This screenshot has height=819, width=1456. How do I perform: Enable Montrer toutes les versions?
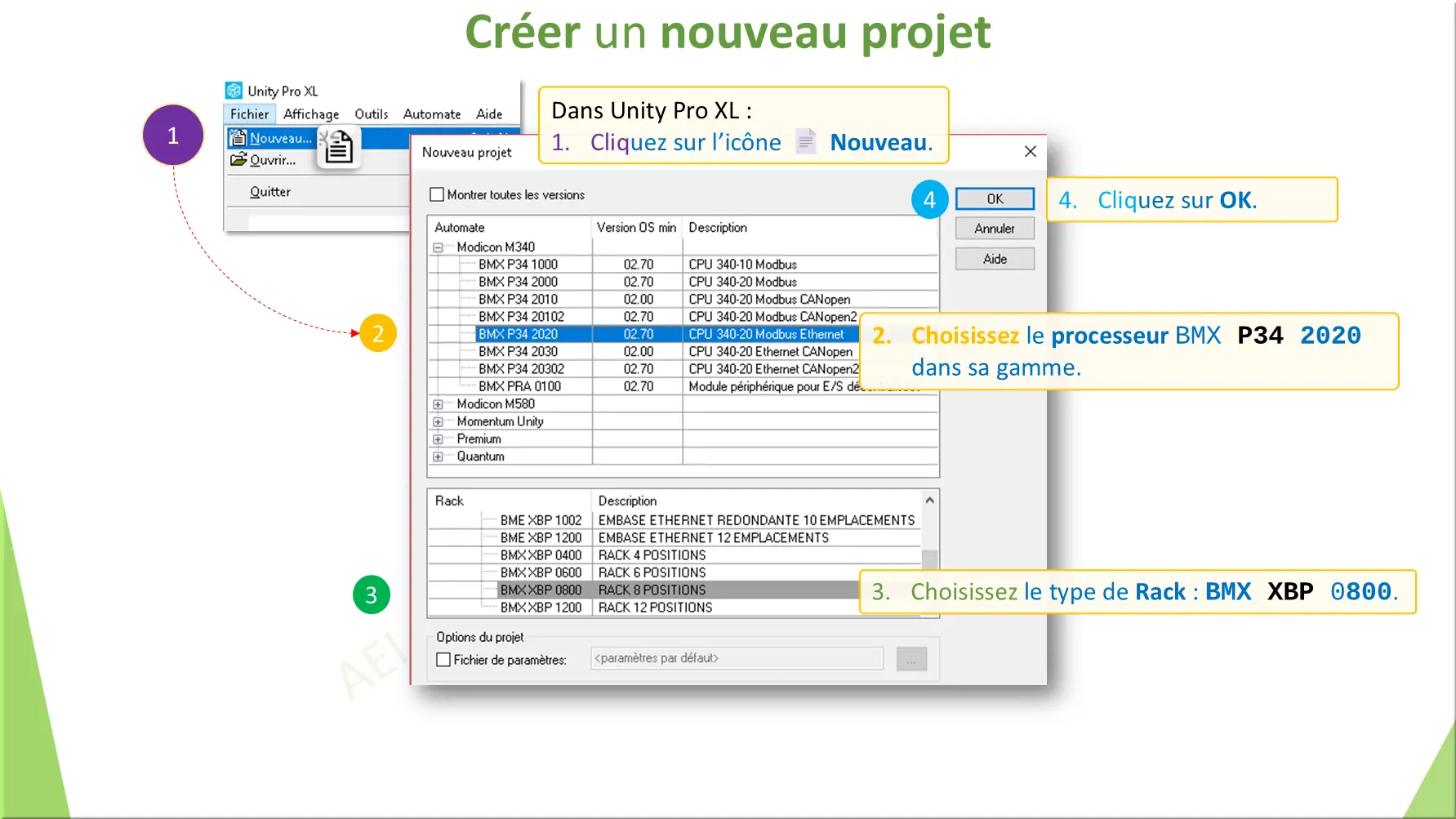437,194
